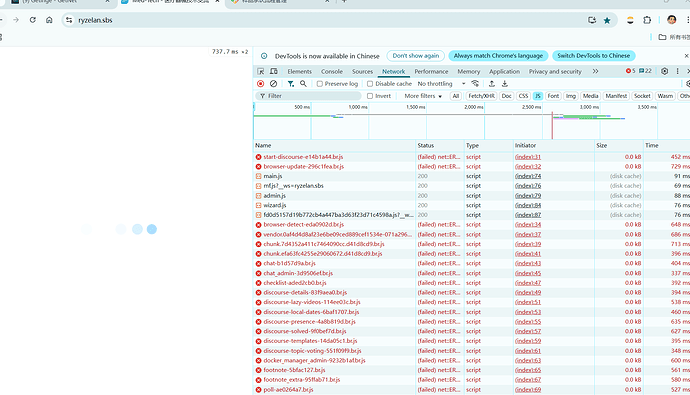
Task: Open initiator link (index):31
Action: (528, 157)
